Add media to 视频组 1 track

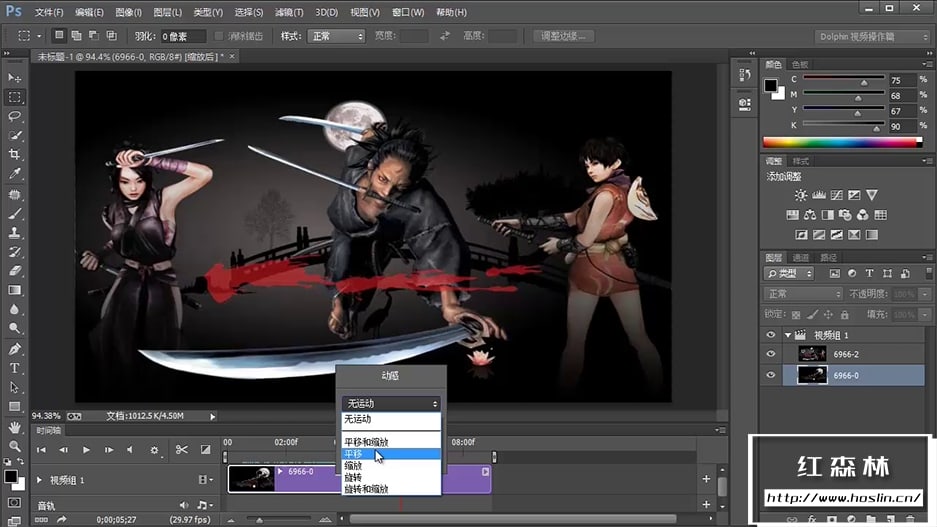(x=706, y=479)
